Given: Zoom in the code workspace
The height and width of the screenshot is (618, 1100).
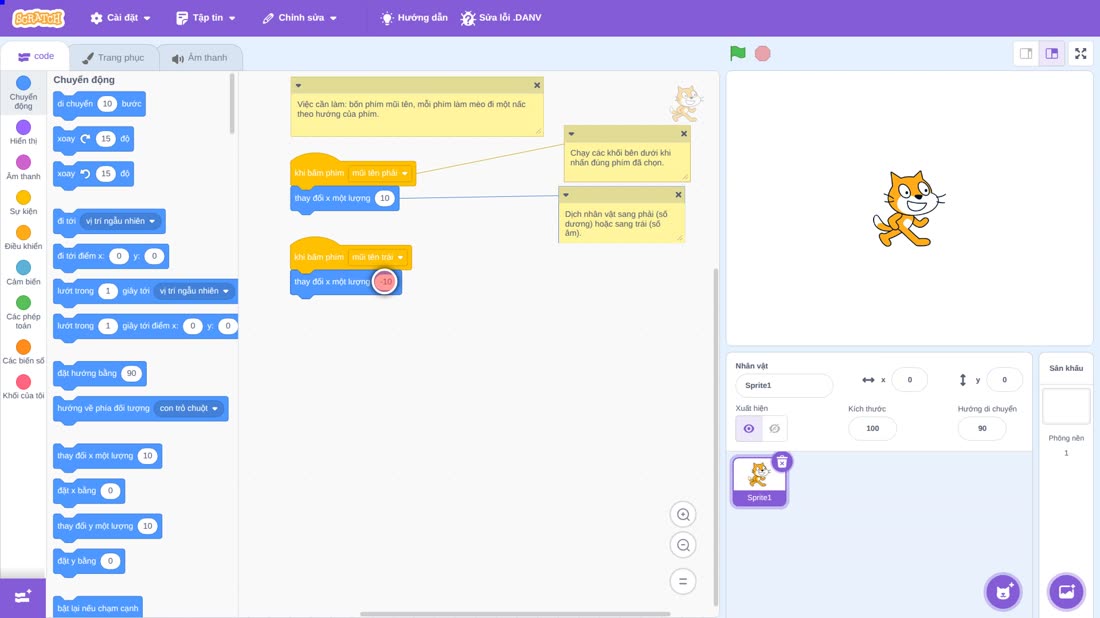Looking at the screenshot, I should tap(683, 514).
